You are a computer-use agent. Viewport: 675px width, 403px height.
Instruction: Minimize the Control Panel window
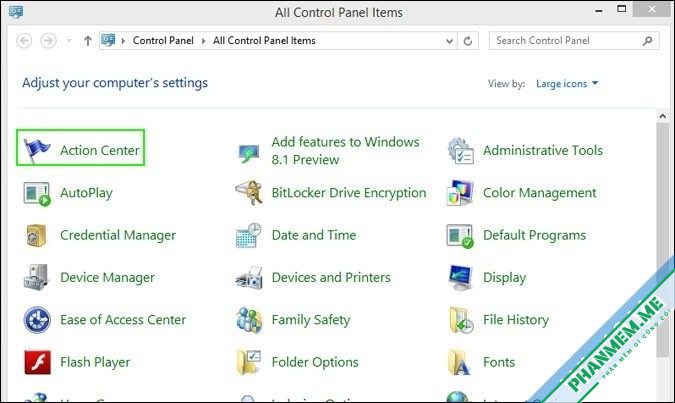(x=599, y=10)
